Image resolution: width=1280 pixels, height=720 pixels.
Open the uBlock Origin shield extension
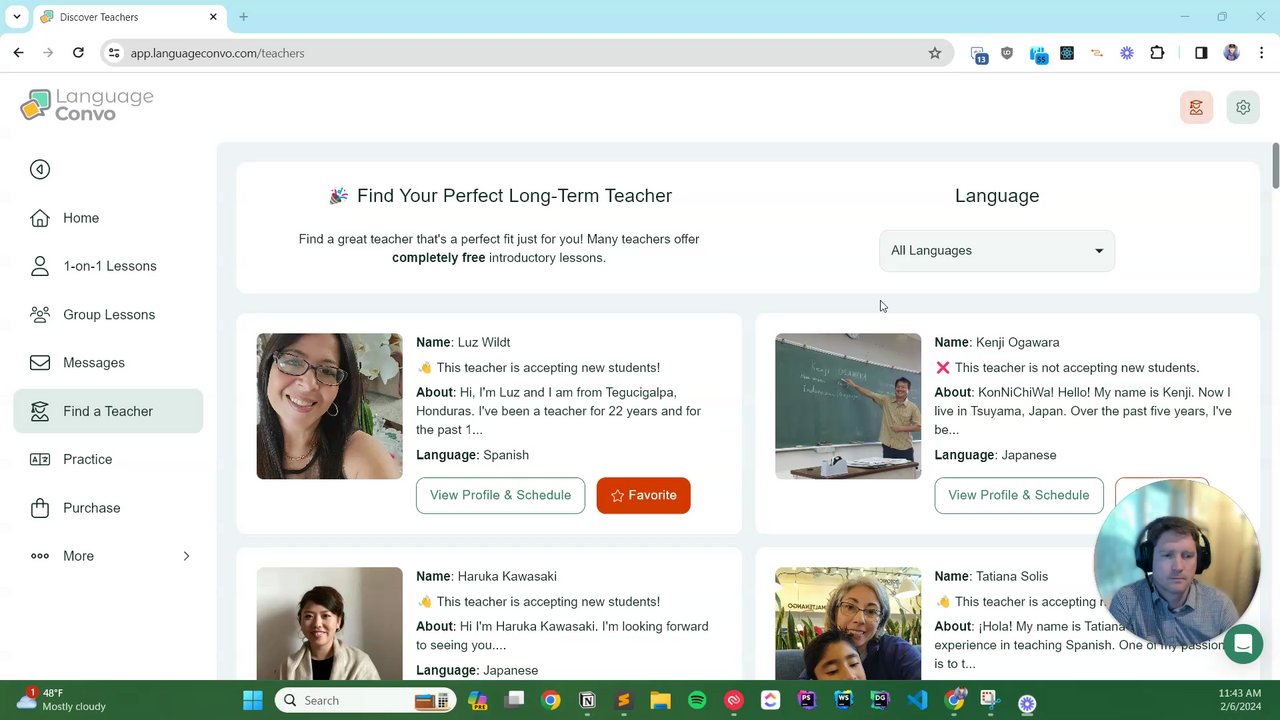[1007, 53]
